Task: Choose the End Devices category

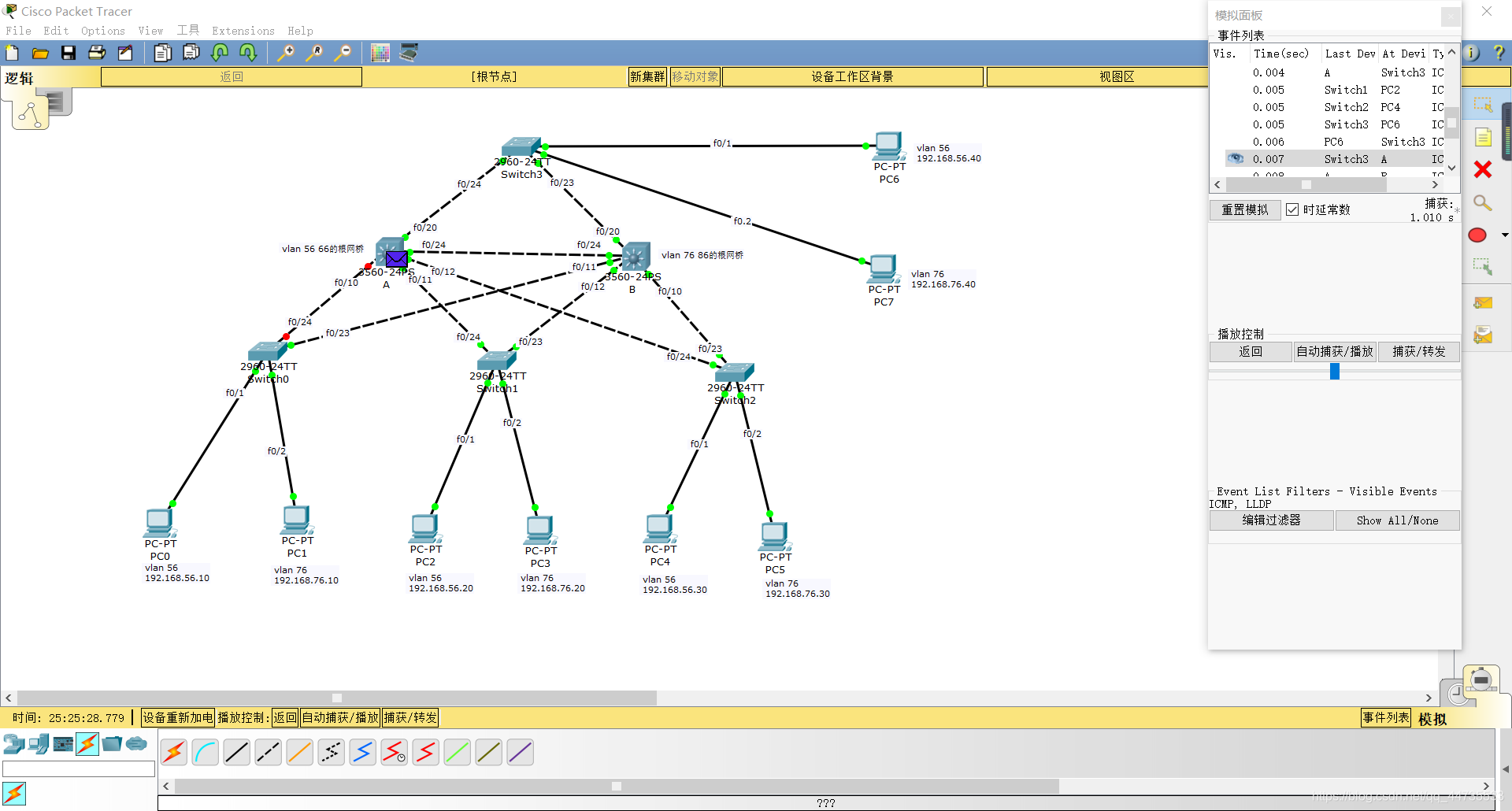Action: tap(39, 743)
